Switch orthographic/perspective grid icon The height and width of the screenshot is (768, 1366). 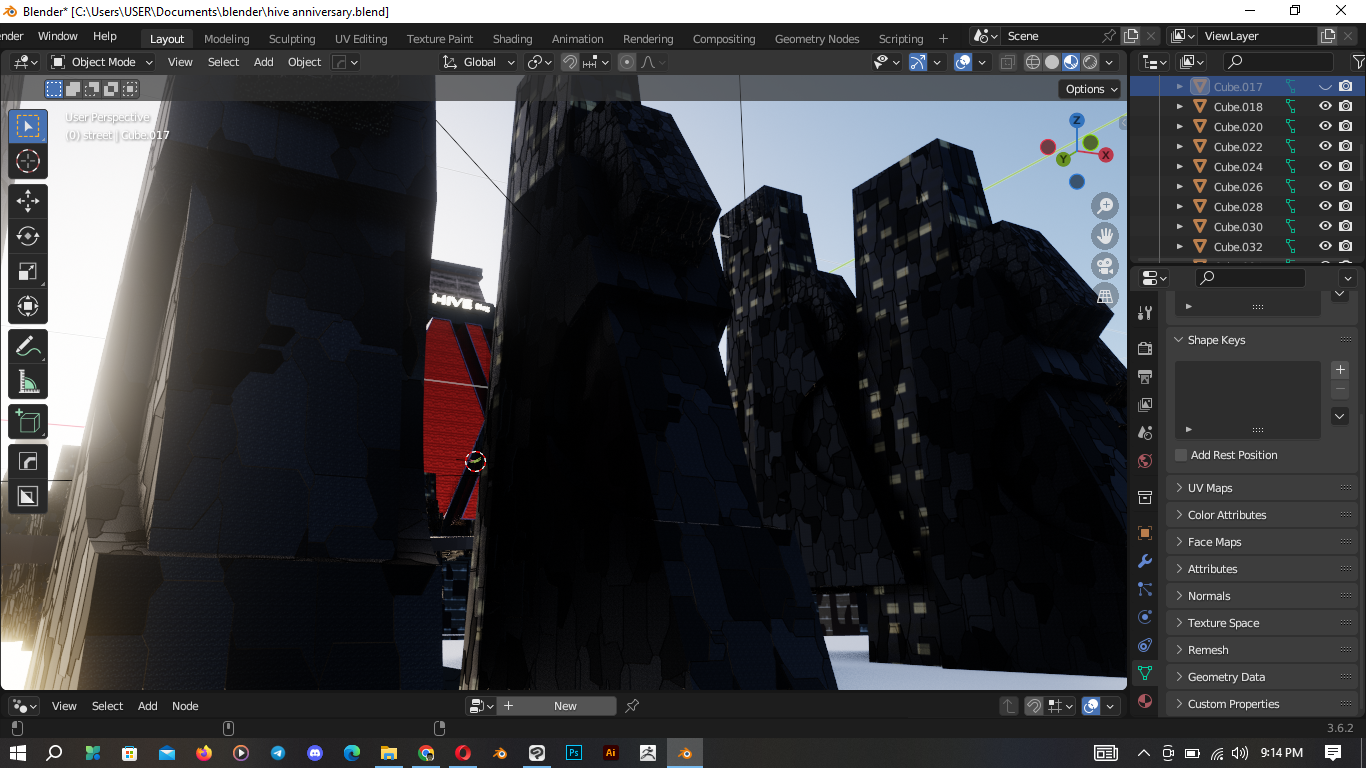coord(1105,296)
